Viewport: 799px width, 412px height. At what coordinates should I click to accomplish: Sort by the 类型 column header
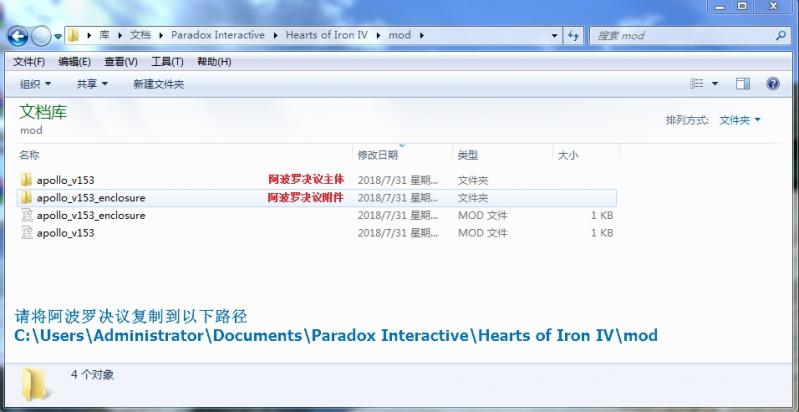point(468,155)
